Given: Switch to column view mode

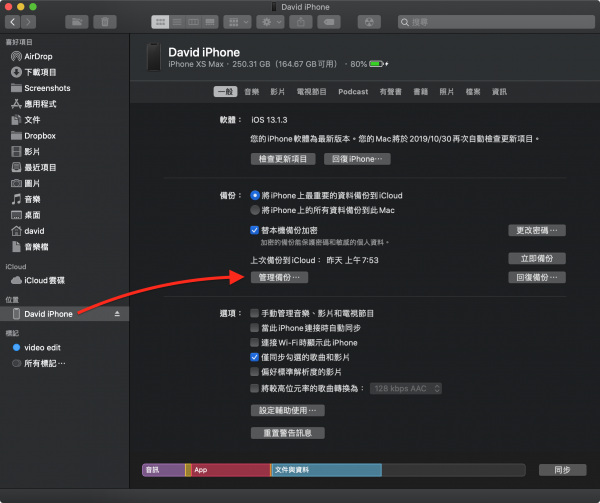Looking at the screenshot, I should (193, 22).
